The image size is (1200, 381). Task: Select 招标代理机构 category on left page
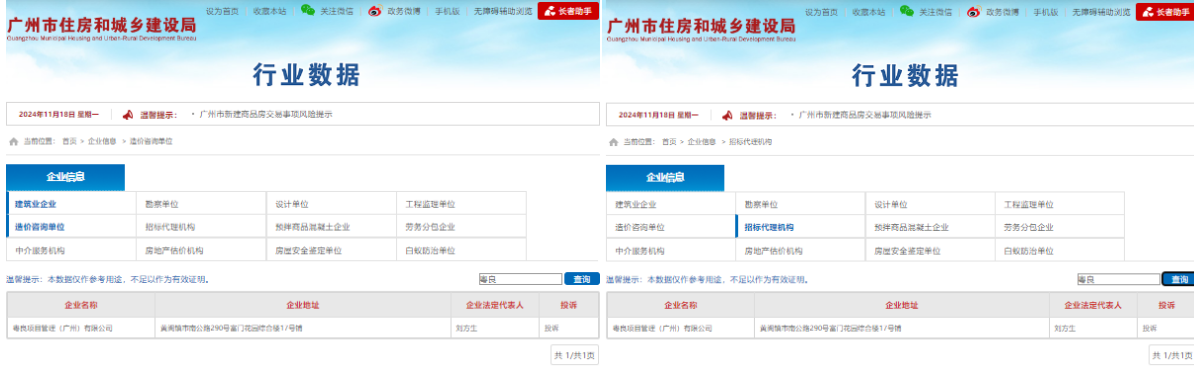pyautogui.click(x=200, y=227)
